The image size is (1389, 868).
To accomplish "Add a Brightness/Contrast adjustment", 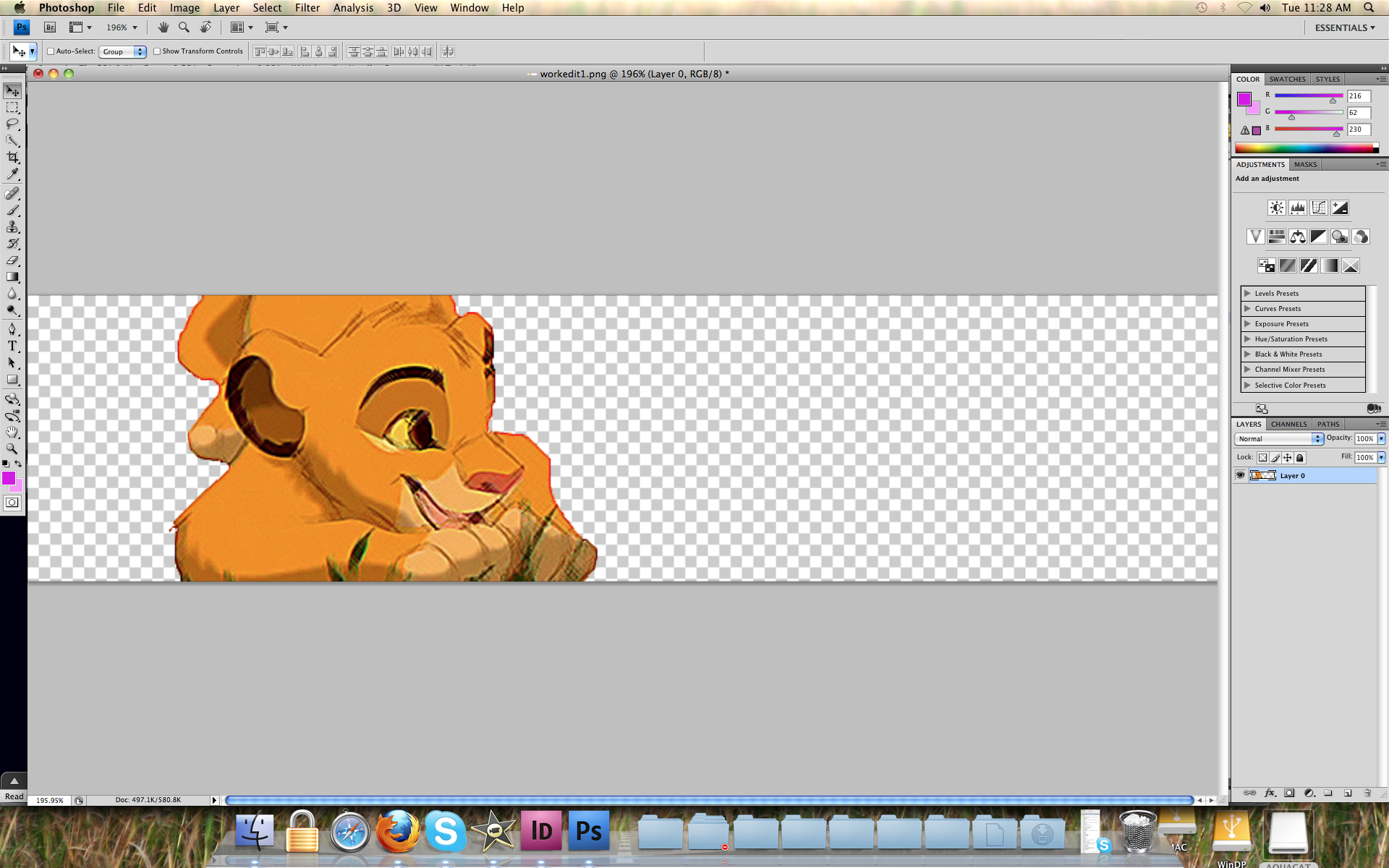I will (x=1277, y=208).
